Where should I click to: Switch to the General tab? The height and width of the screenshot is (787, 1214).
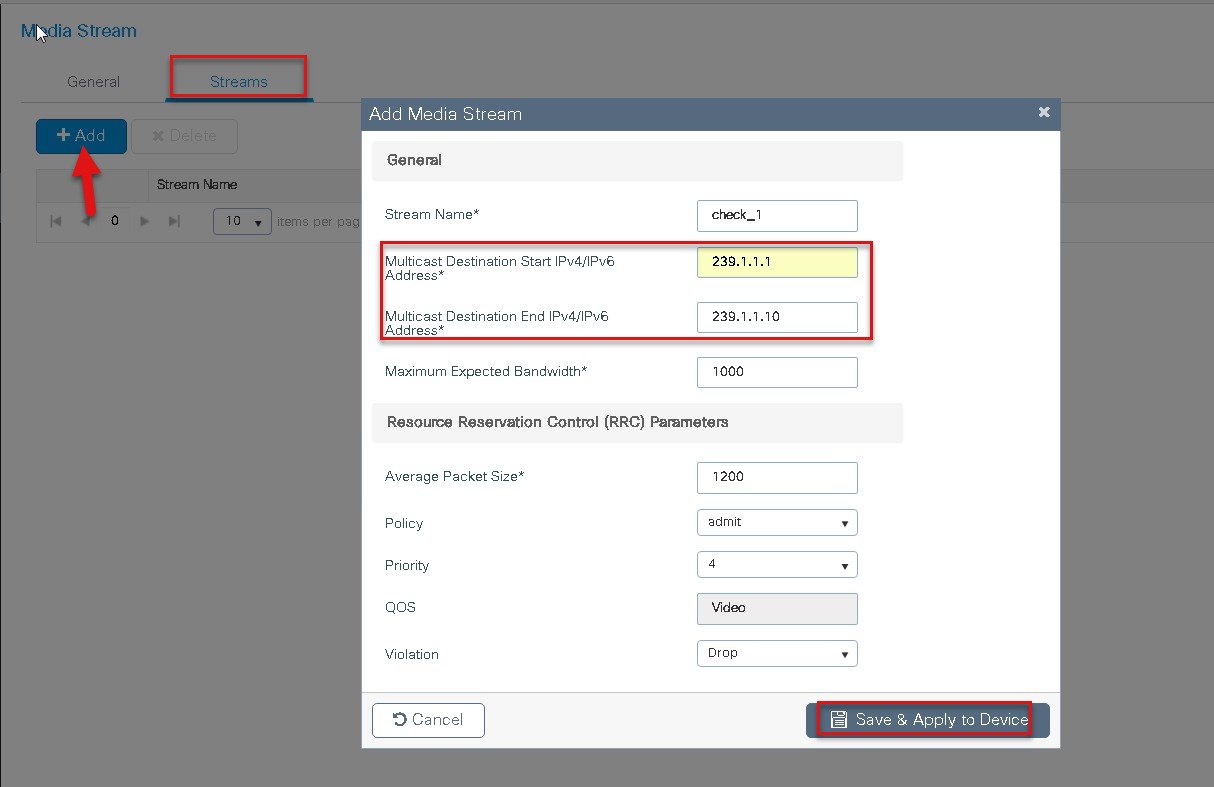pos(94,82)
